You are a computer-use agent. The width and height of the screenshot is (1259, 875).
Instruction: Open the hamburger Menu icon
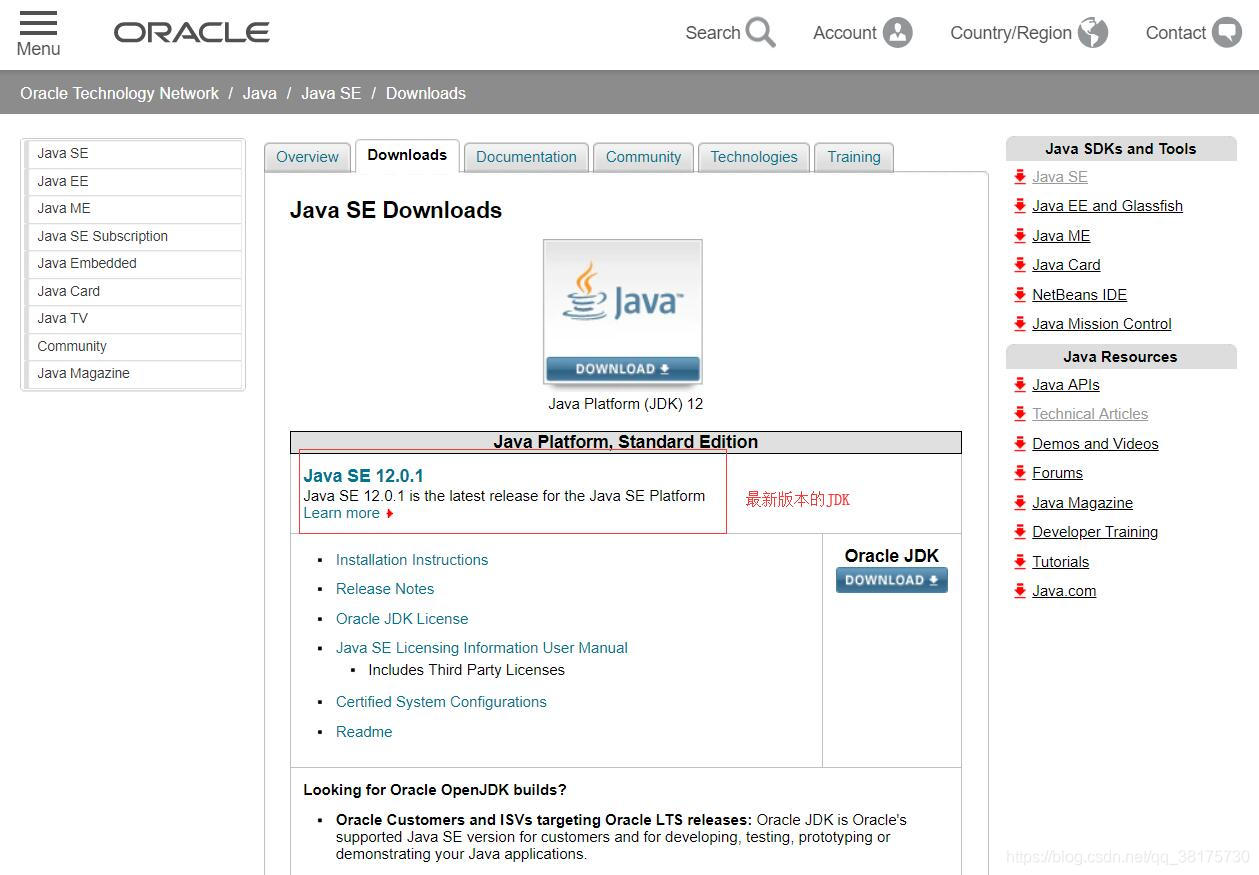pyautogui.click(x=38, y=23)
